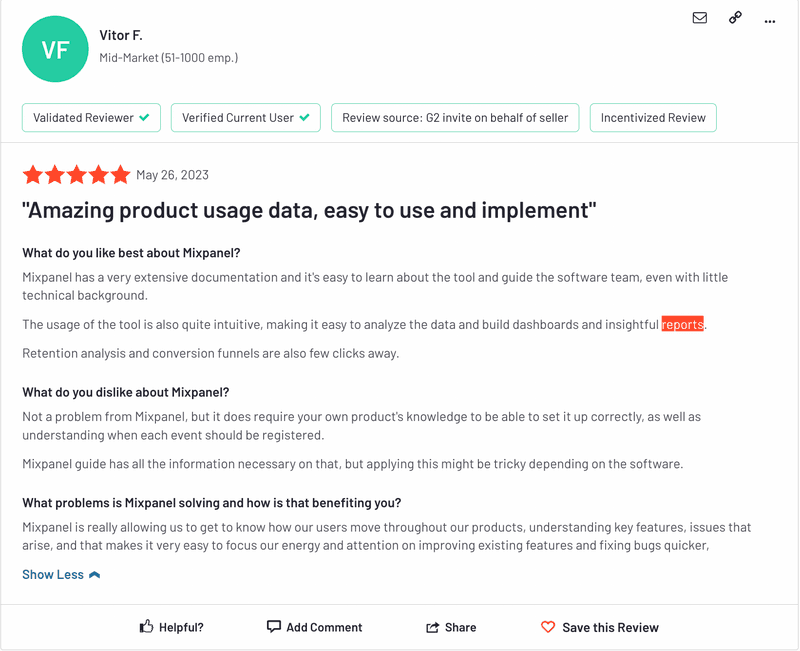Click the envelope email icon
800x651 pixels.
coord(700,18)
